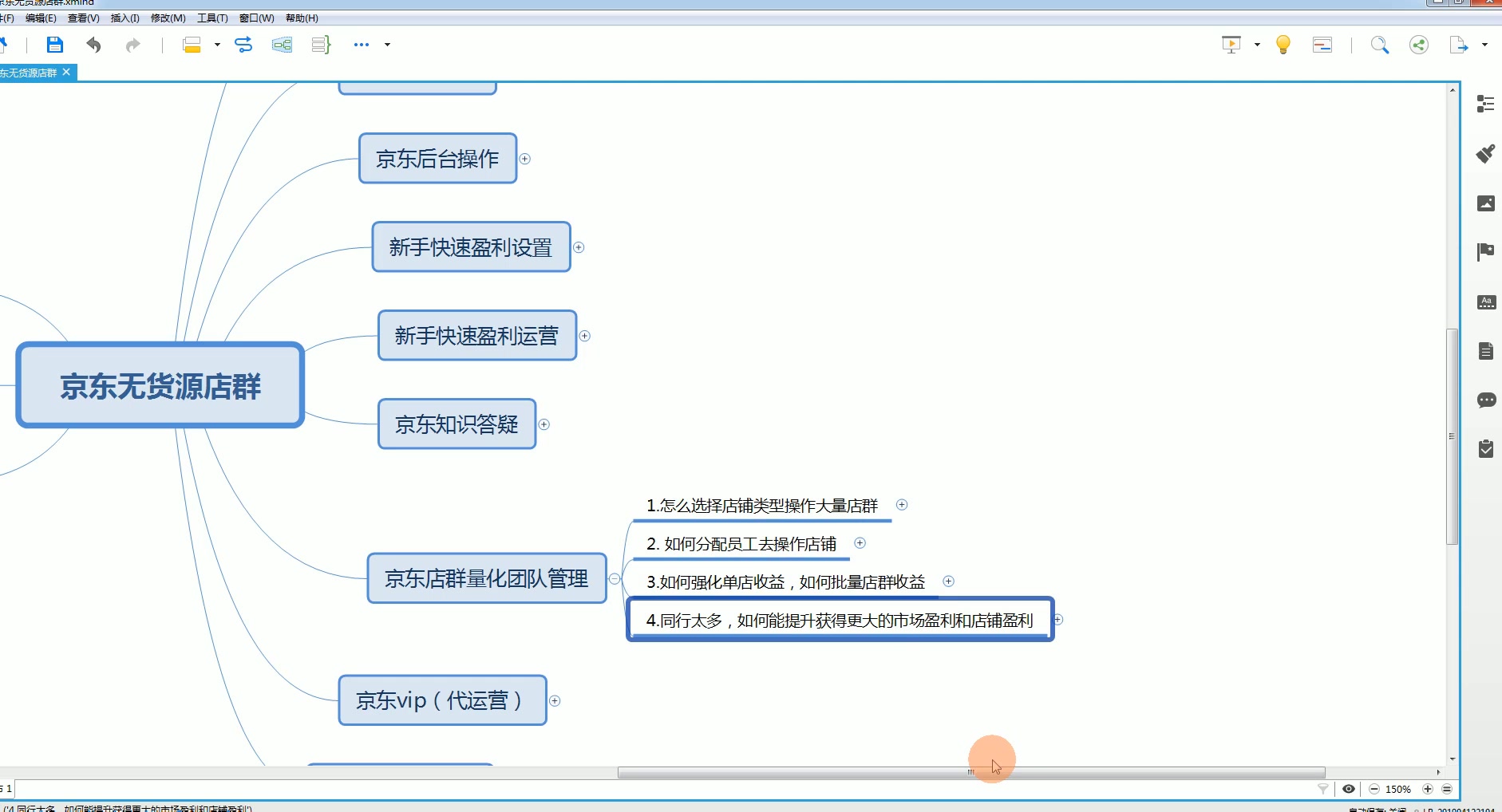This screenshot has width=1502, height=812.
Task: Open the filter icon in status bar
Action: pos(1322,789)
